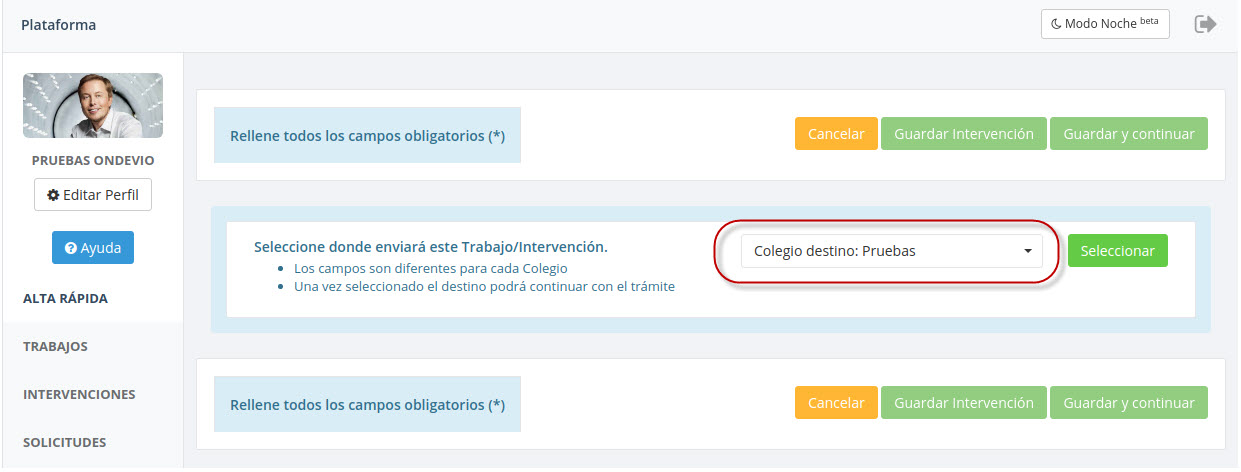Click the logout arrow icon
The width and height of the screenshot is (1241, 472).
(1205, 25)
